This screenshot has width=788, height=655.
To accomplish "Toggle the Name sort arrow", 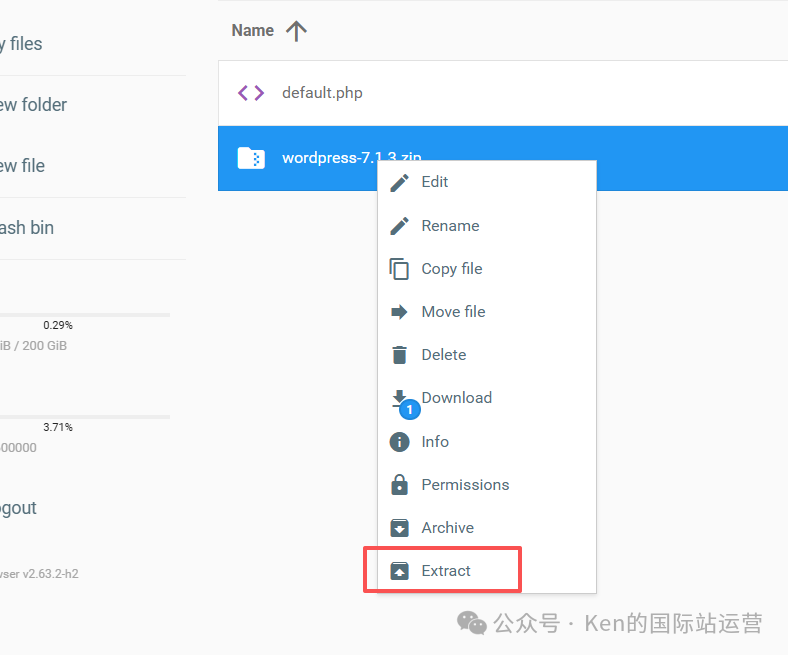I will (x=297, y=31).
